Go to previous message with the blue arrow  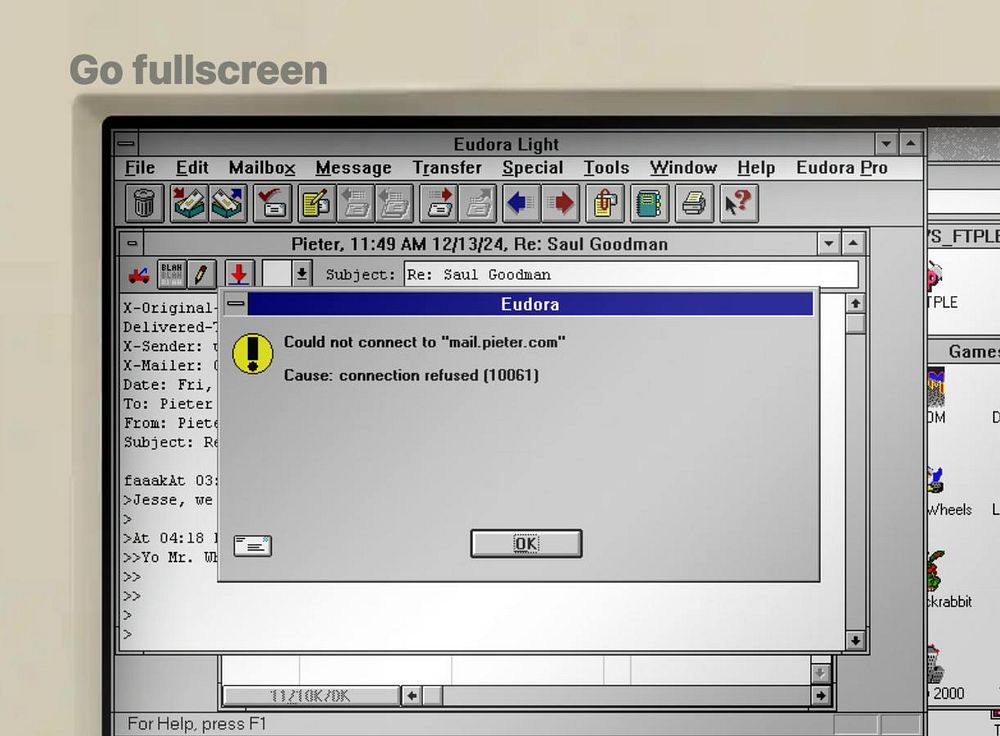(x=522, y=203)
